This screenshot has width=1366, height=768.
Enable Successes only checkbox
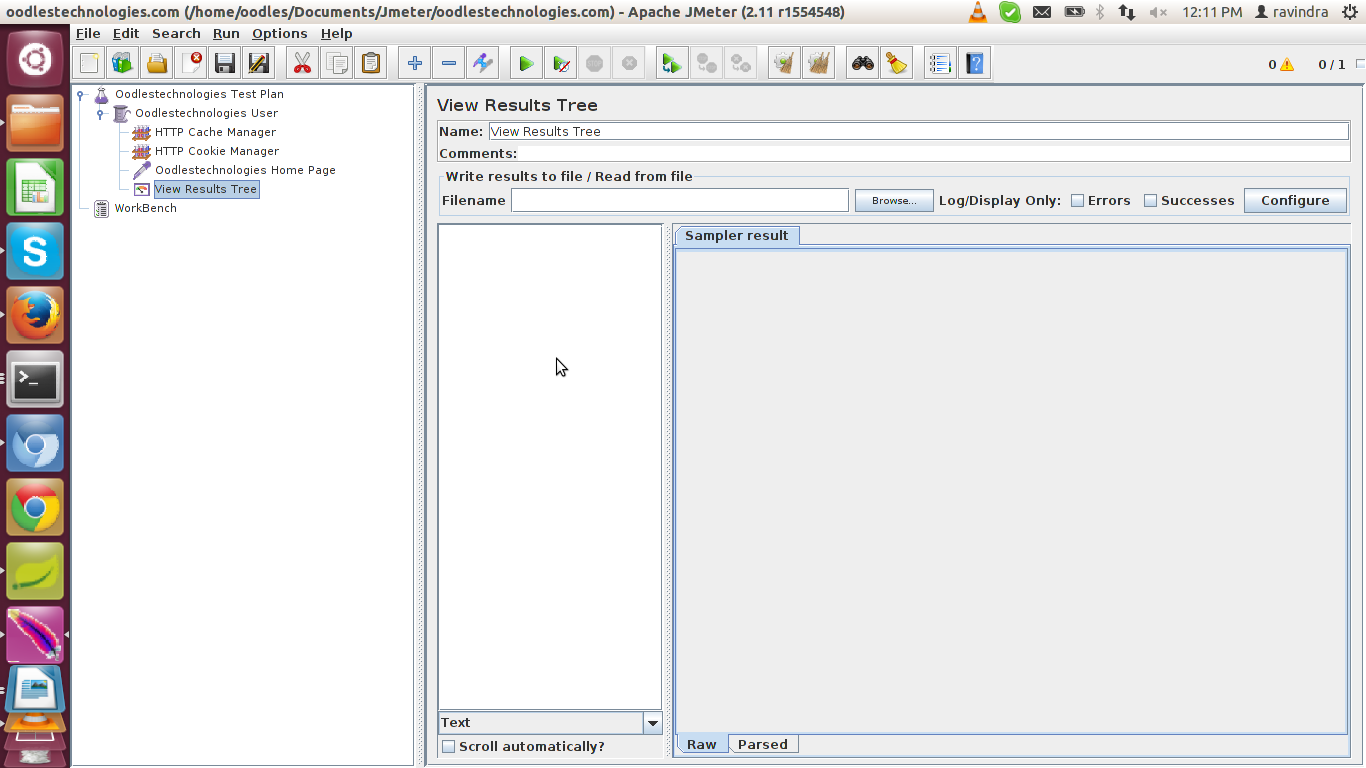[x=1150, y=201]
